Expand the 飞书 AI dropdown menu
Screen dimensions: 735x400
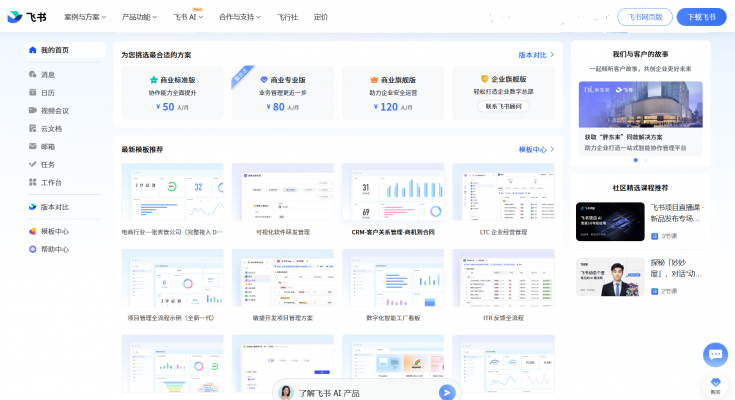[188, 17]
